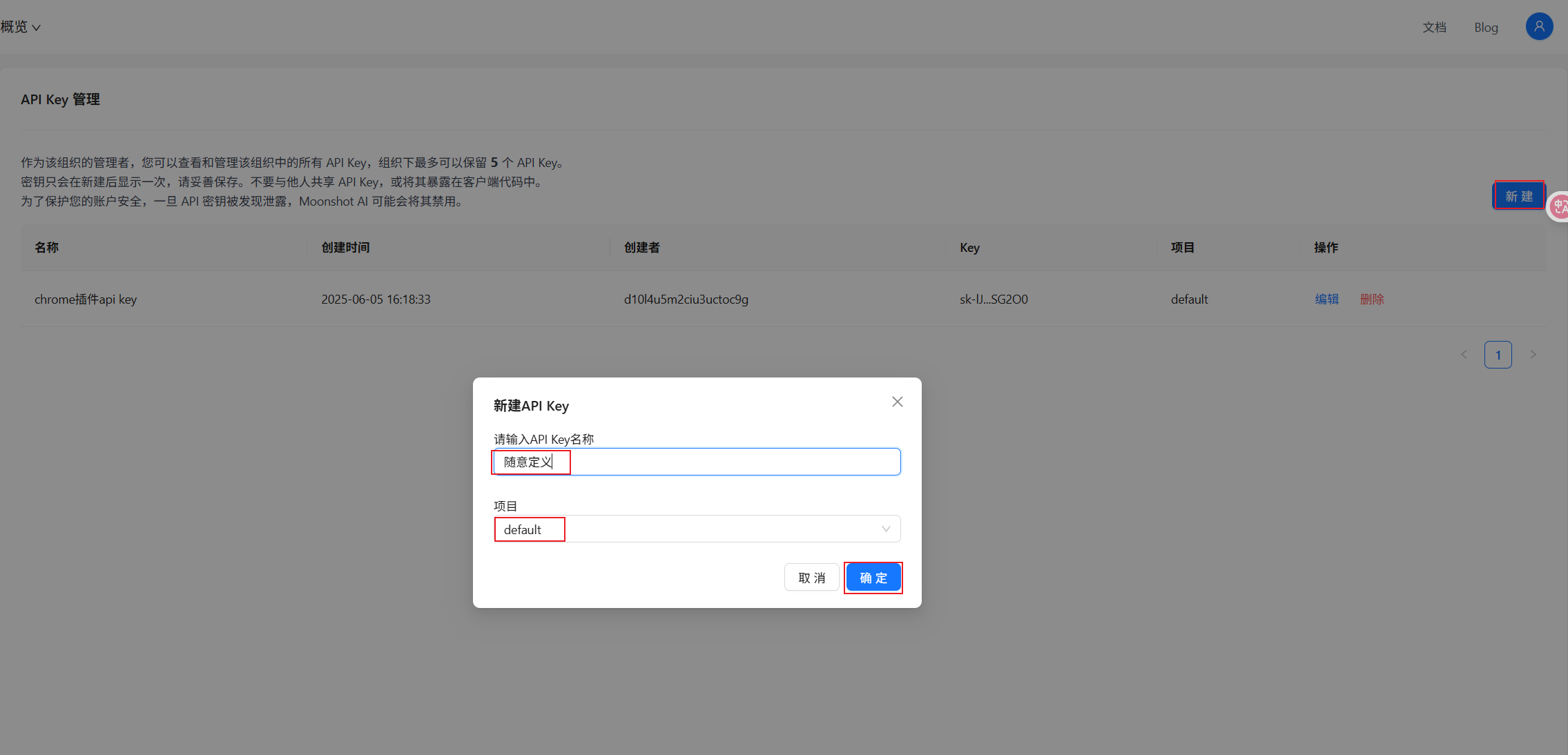Open Blog in the top navigation
The image size is (1568, 755).
click(1486, 27)
